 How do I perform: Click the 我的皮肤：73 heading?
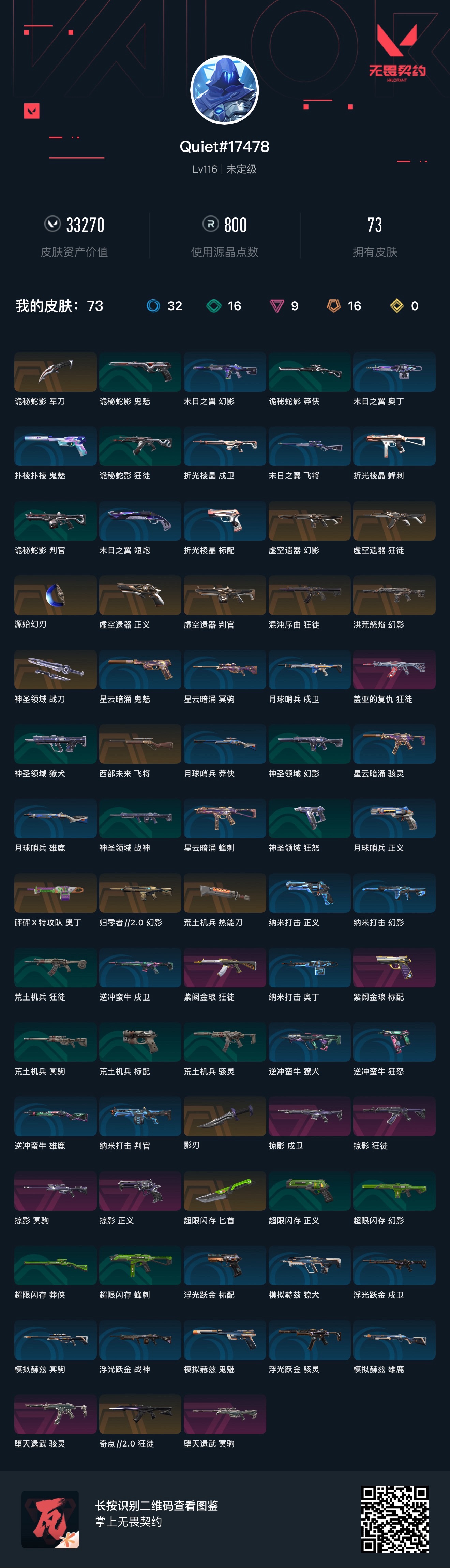(59, 305)
